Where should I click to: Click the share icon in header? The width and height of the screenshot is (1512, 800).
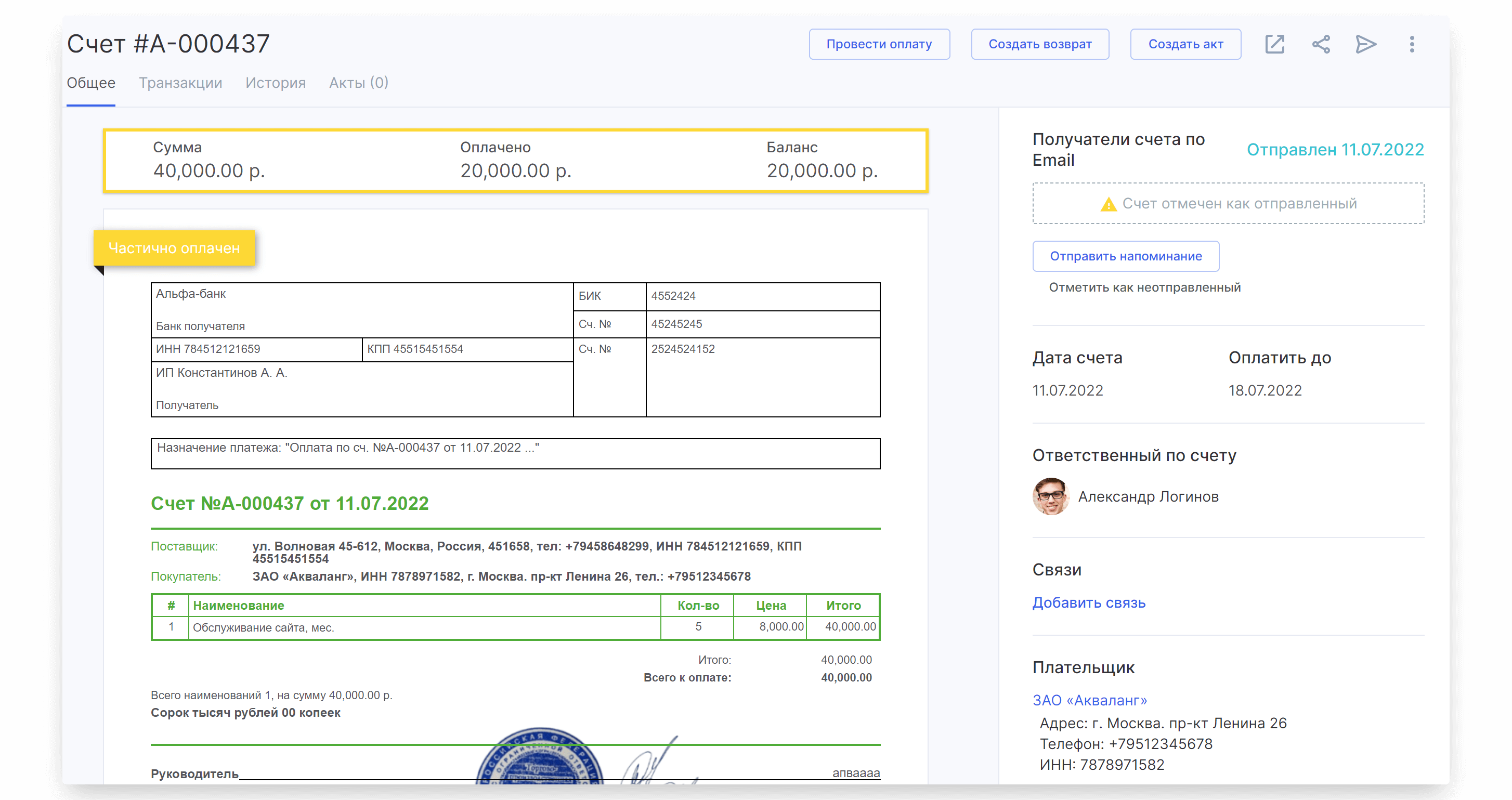pos(1321,44)
